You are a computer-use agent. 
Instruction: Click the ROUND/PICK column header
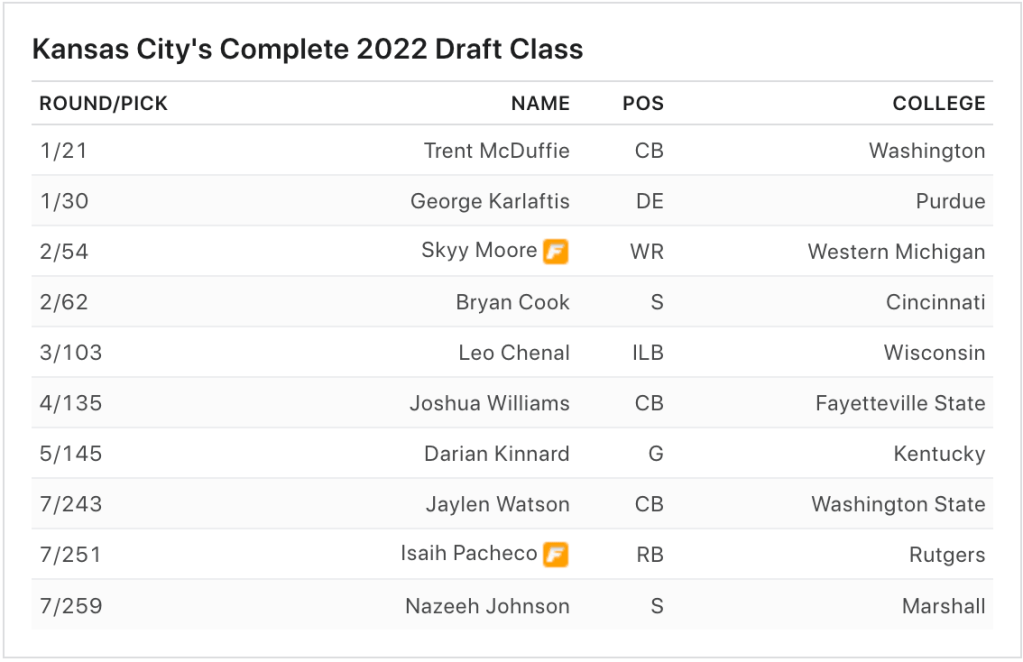tap(104, 103)
